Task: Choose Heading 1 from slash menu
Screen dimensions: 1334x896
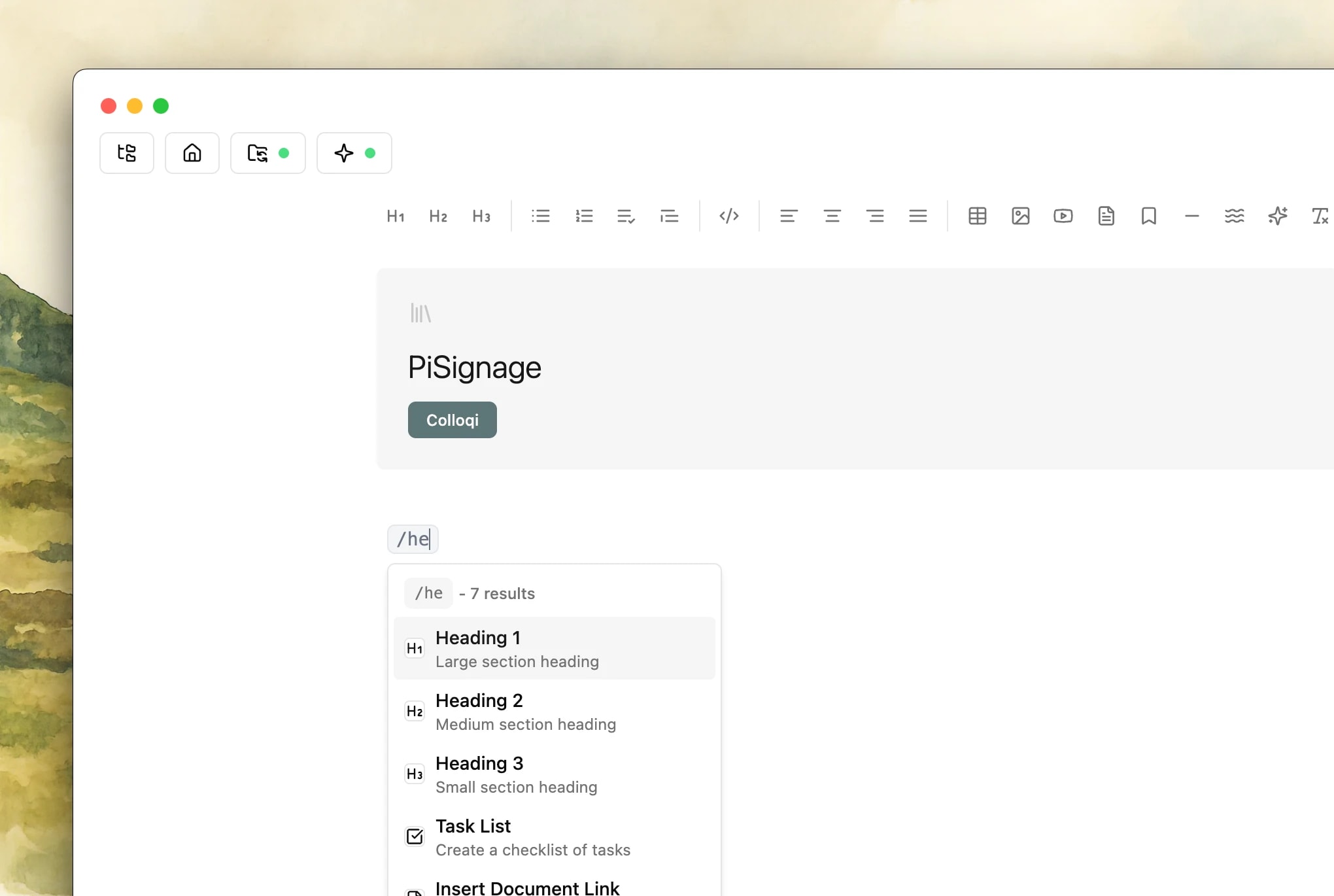Action: click(555, 648)
